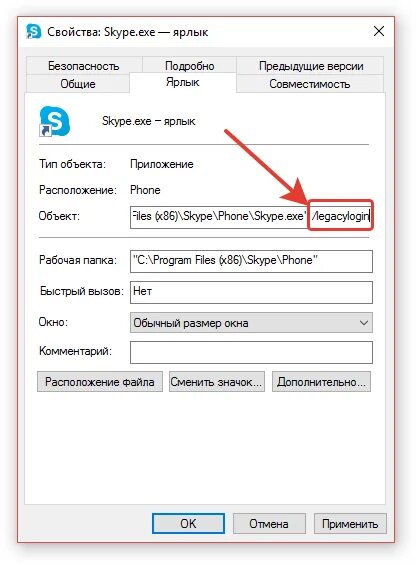416x565 pixels.
Task: Click the Рабочая папка text field
Action: [251, 261]
